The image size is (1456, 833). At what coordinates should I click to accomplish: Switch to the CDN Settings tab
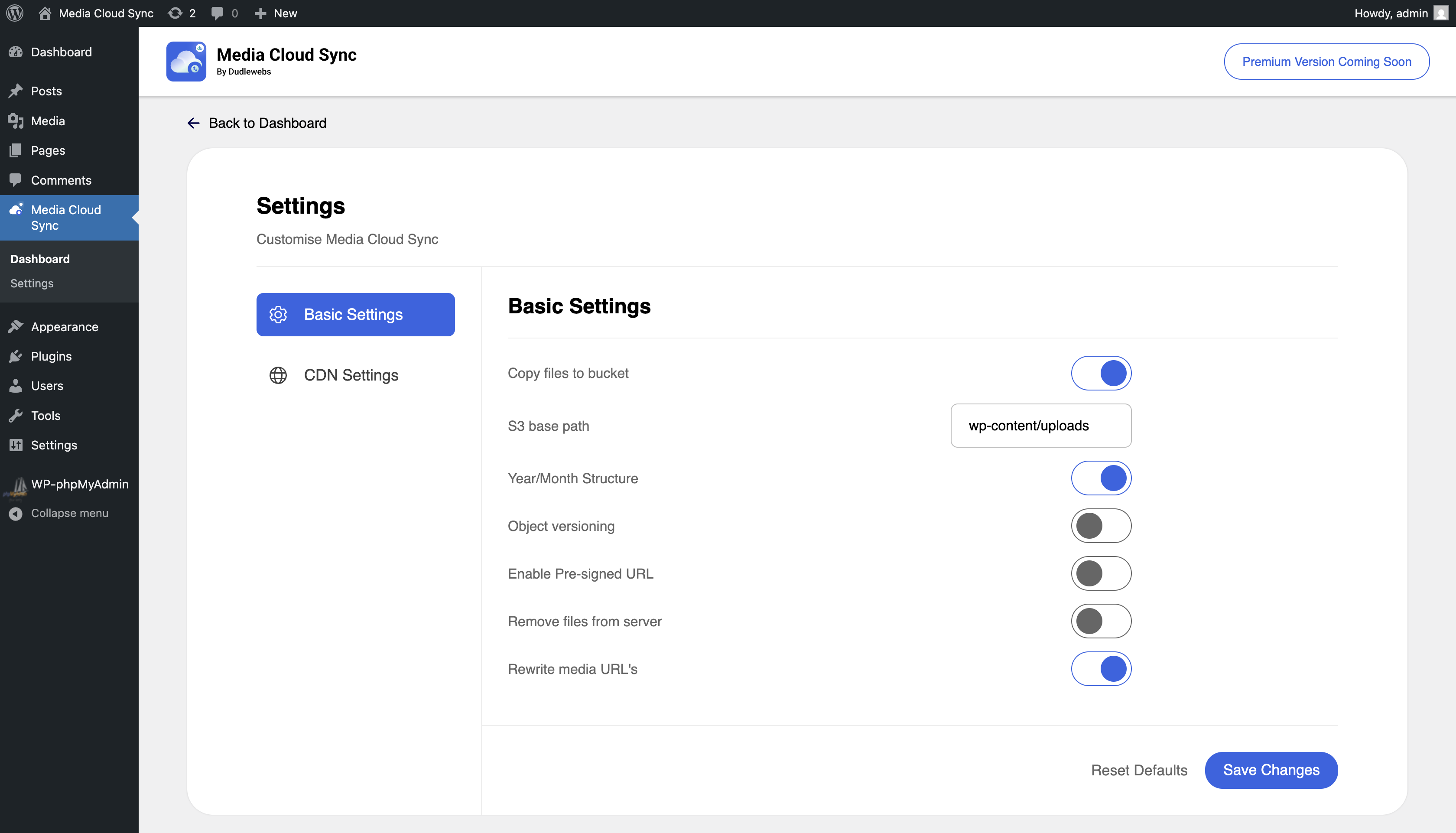coord(355,375)
